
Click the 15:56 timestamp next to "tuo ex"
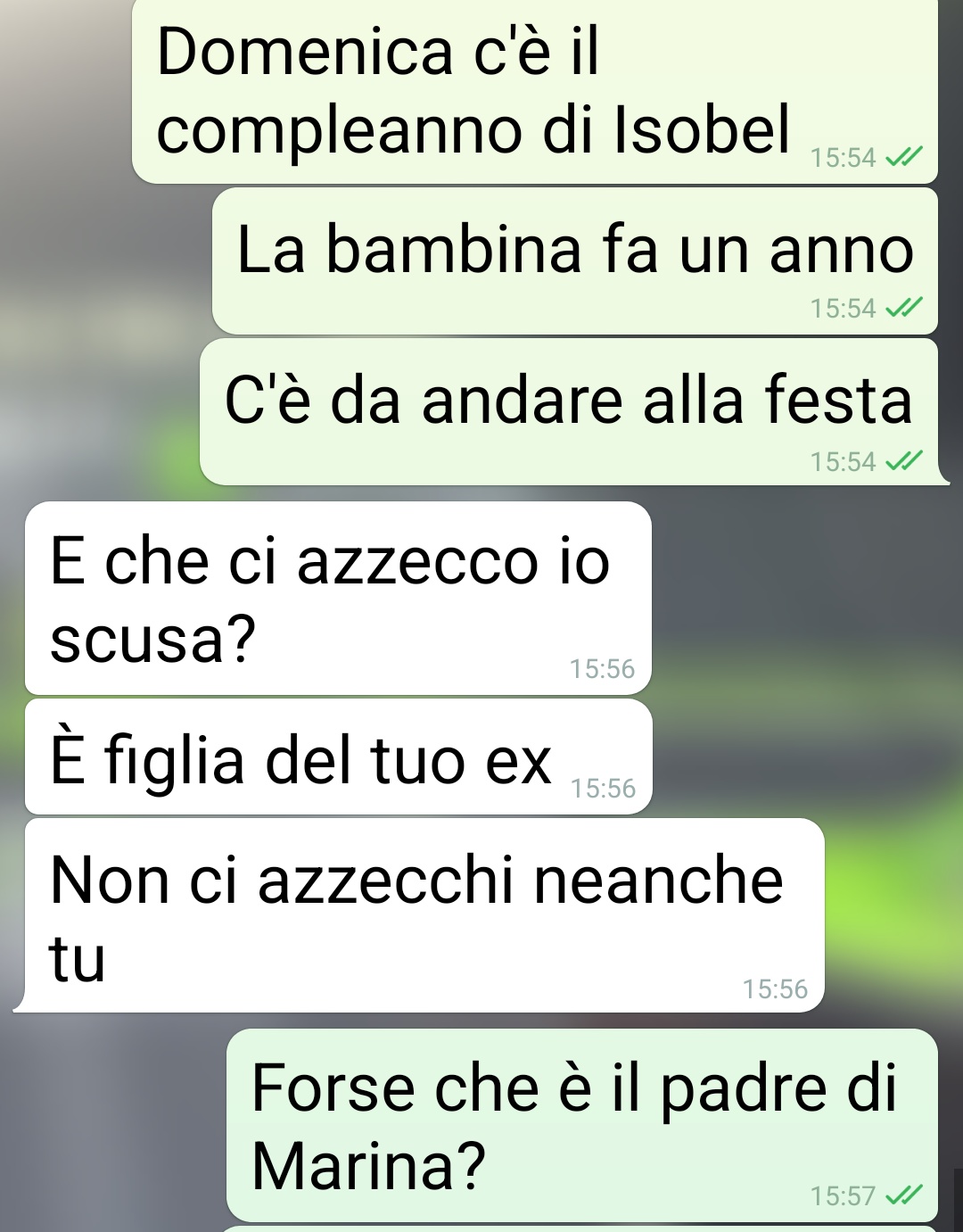click(x=603, y=789)
